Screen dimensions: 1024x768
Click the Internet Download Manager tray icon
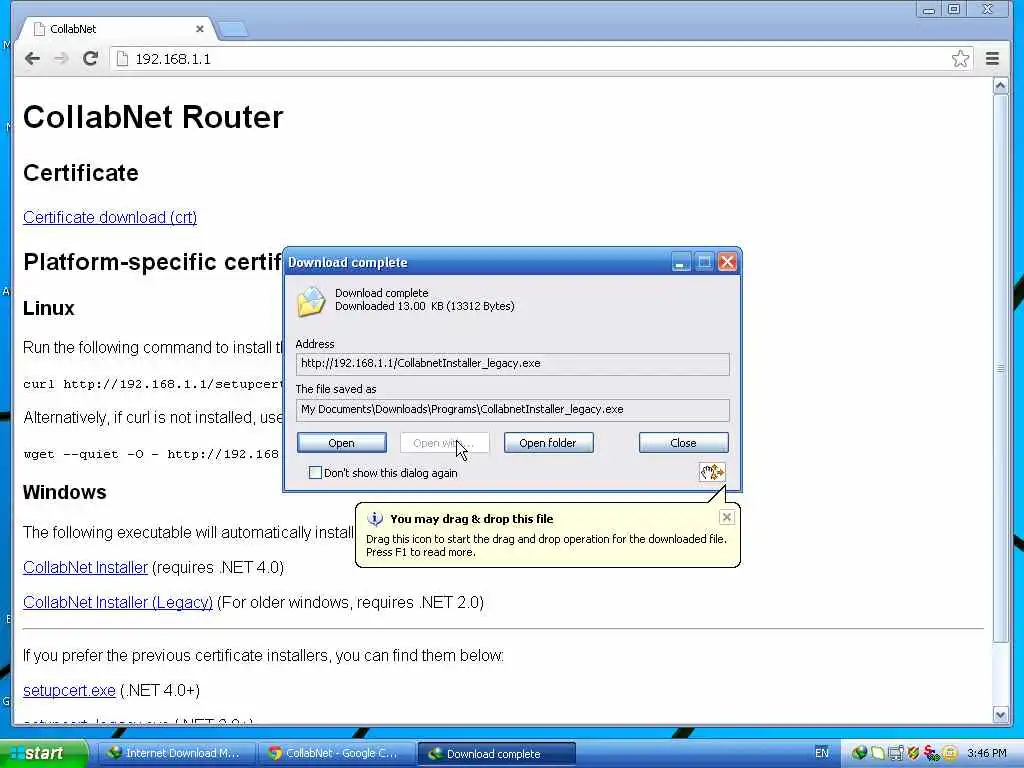858,753
